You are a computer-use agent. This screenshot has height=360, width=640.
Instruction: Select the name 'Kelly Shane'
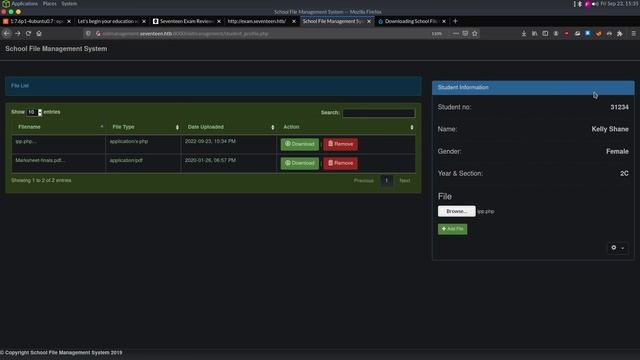click(610, 129)
